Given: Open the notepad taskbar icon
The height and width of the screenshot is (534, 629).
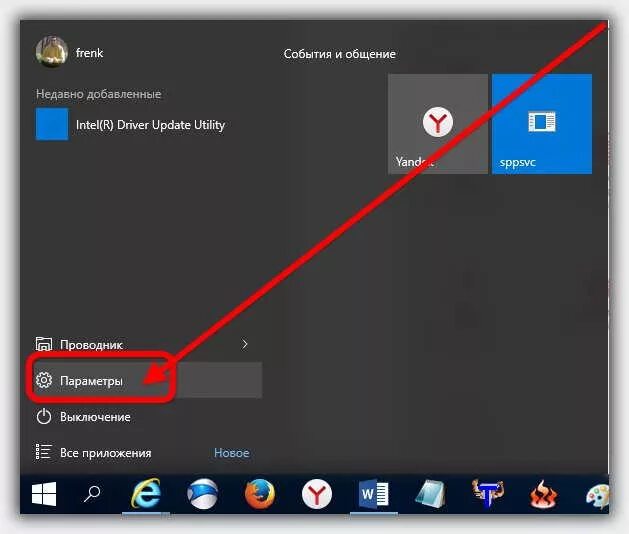Looking at the screenshot, I should coord(430,493).
